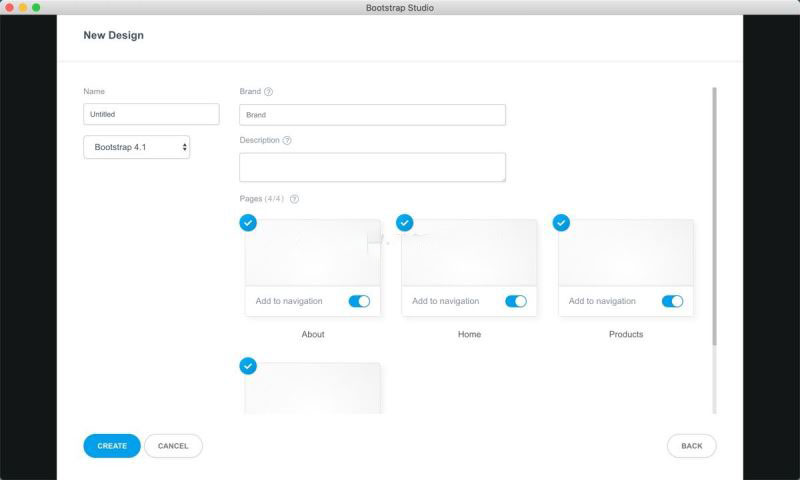Uncheck the Home page checkmark
Viewport: 800px width, 480px height.
coord(405,223)
